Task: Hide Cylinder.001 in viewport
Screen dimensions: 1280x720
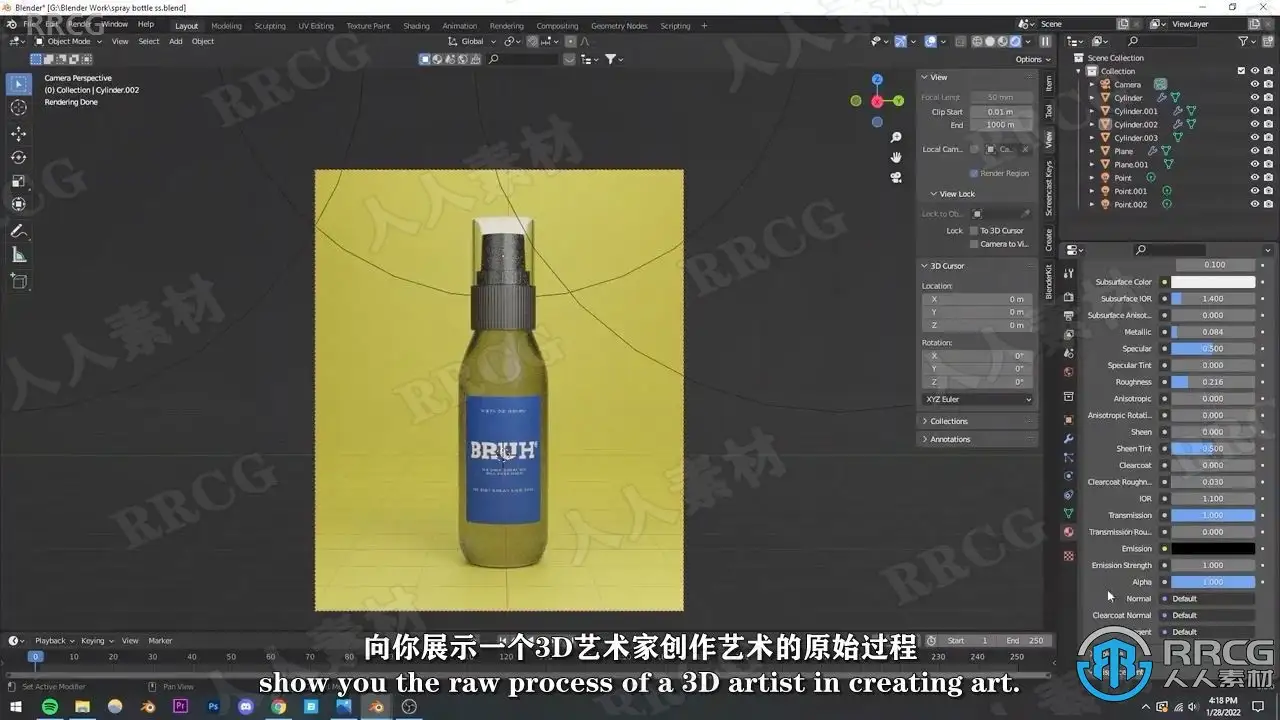Action: click(1255, 111)
